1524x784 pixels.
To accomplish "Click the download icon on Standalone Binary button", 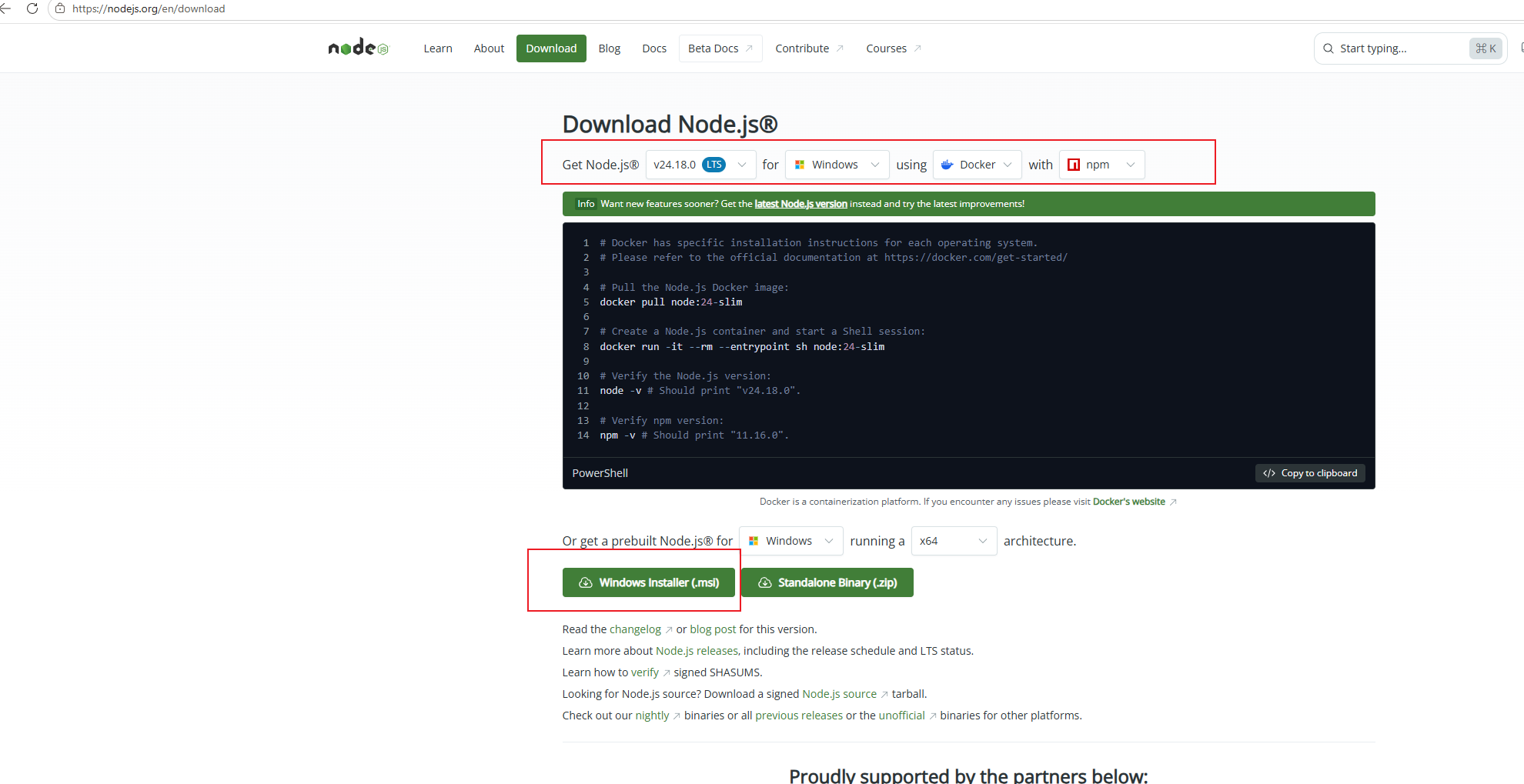I will (x=765, y=582).
